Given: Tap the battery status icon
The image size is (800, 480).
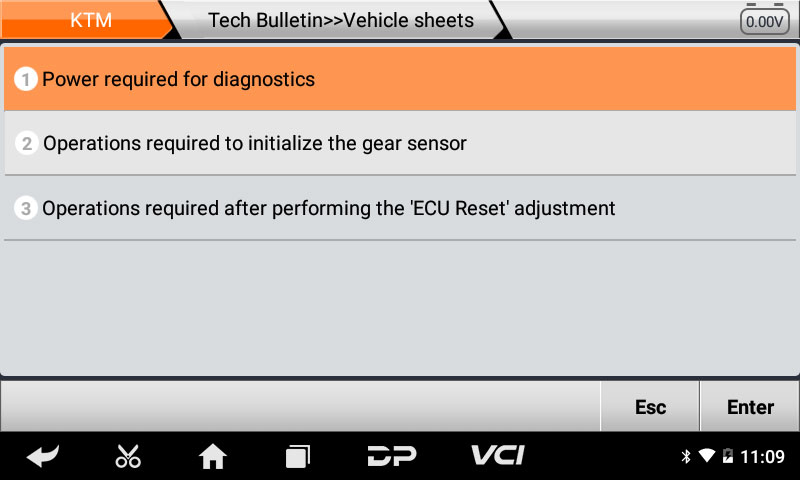Looking at the screenshot, I should (x=728, y=457).
